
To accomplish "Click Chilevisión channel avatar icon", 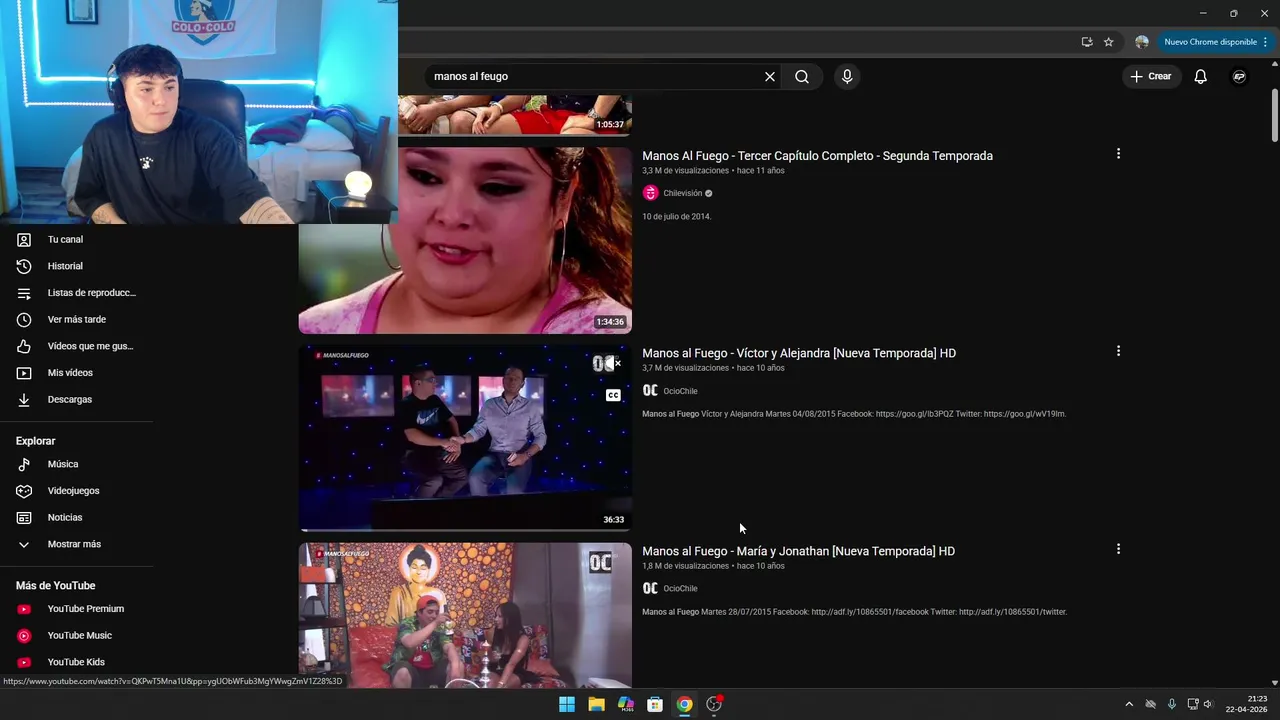I will click(650, 193).
